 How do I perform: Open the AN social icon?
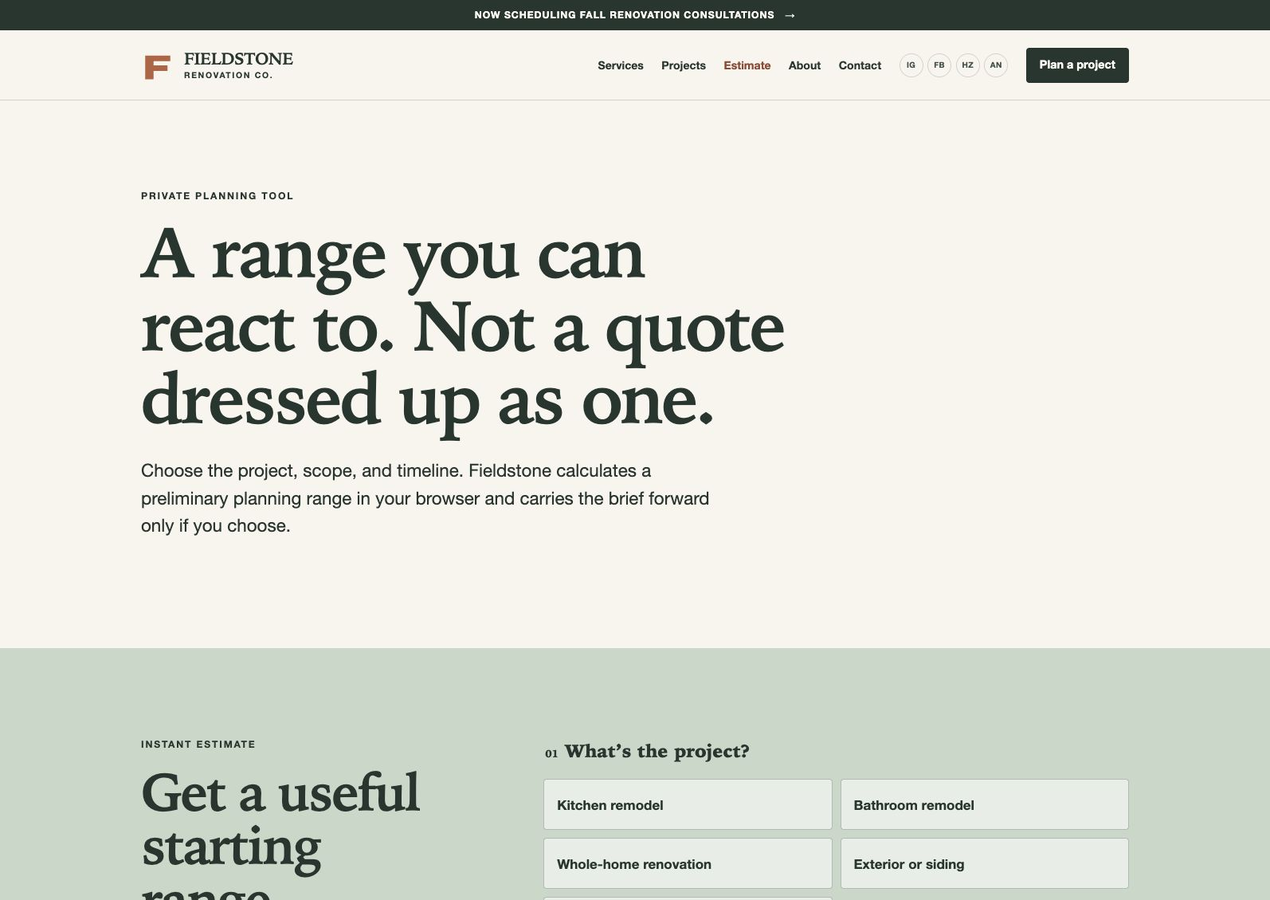tap(996, 65)
